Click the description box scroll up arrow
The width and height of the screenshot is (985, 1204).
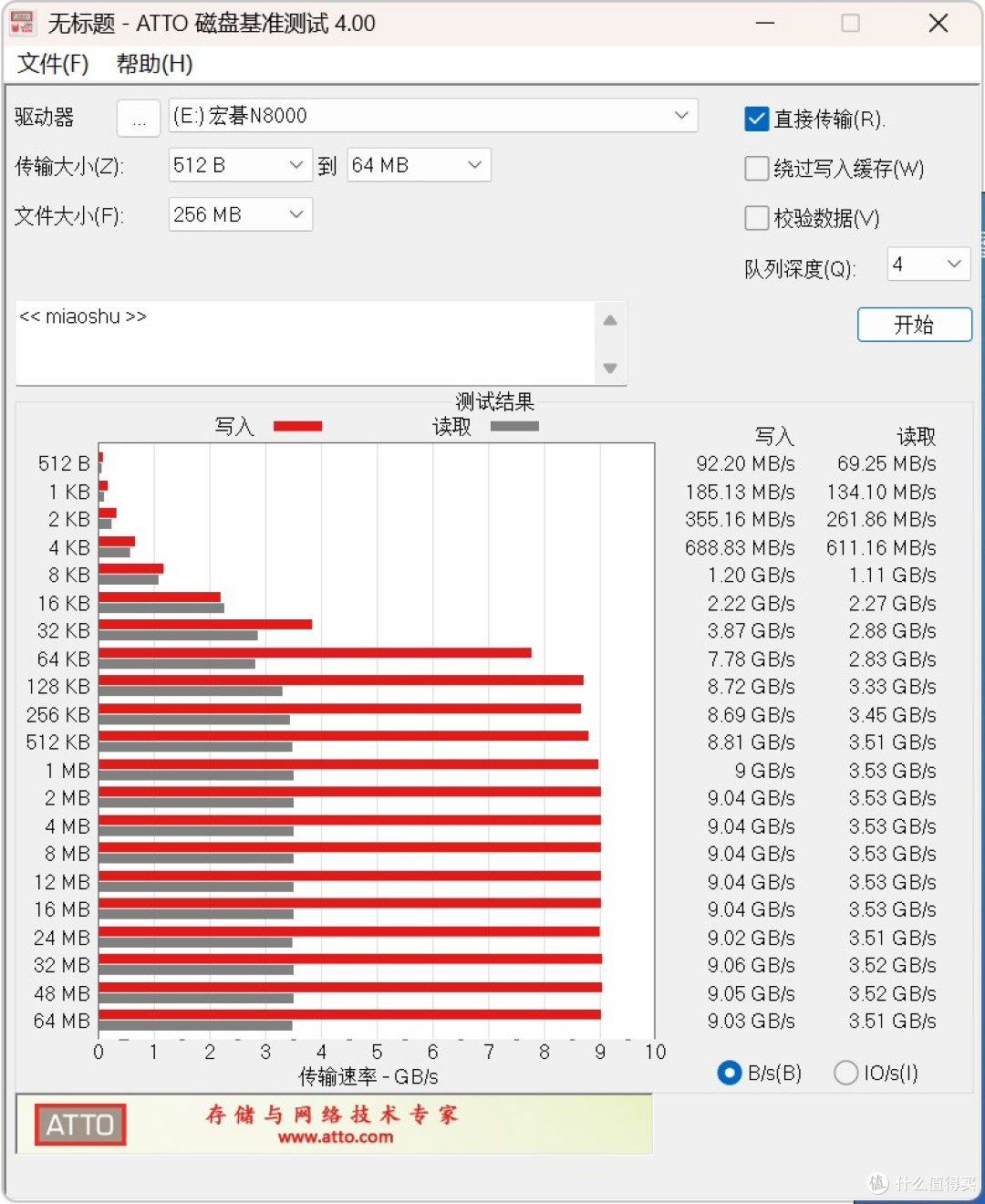[610, 320]
